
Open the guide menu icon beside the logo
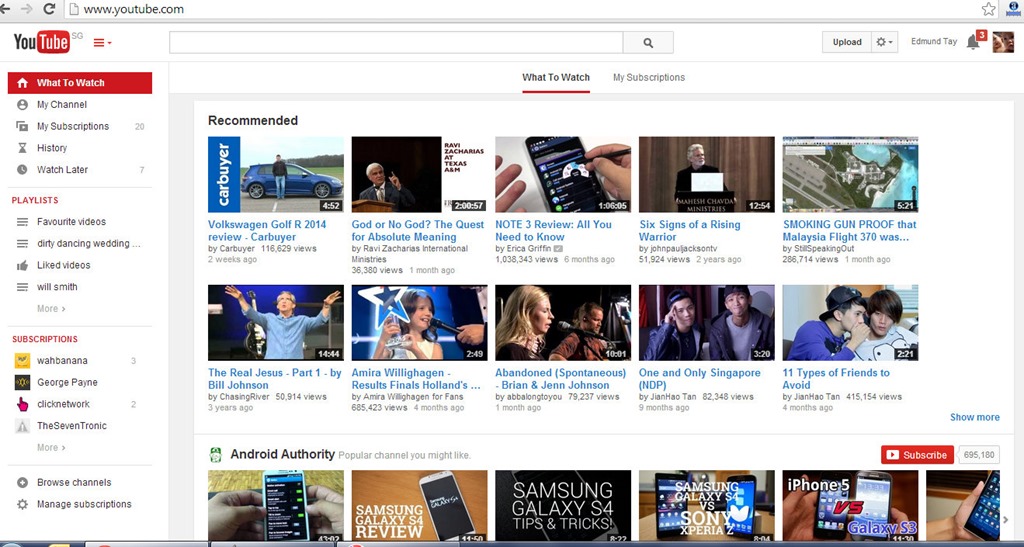click(x=103, y=43)
